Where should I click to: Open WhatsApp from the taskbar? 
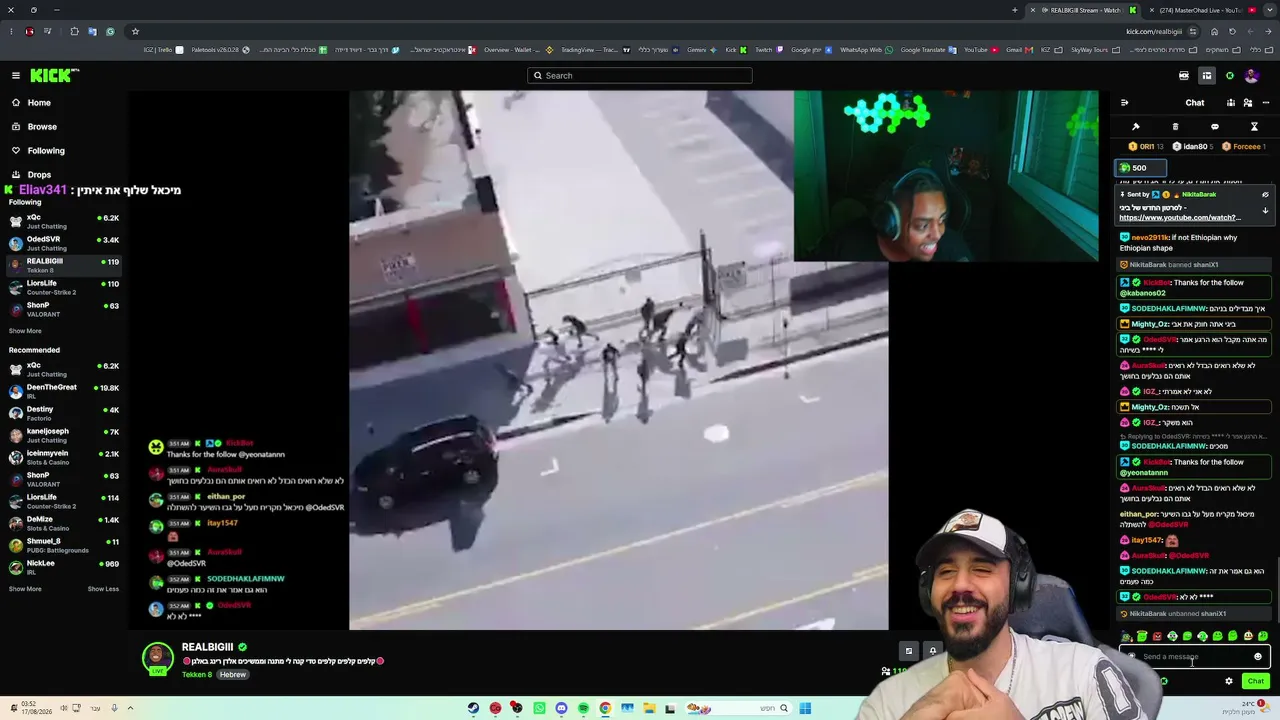[x=539, y=708]
